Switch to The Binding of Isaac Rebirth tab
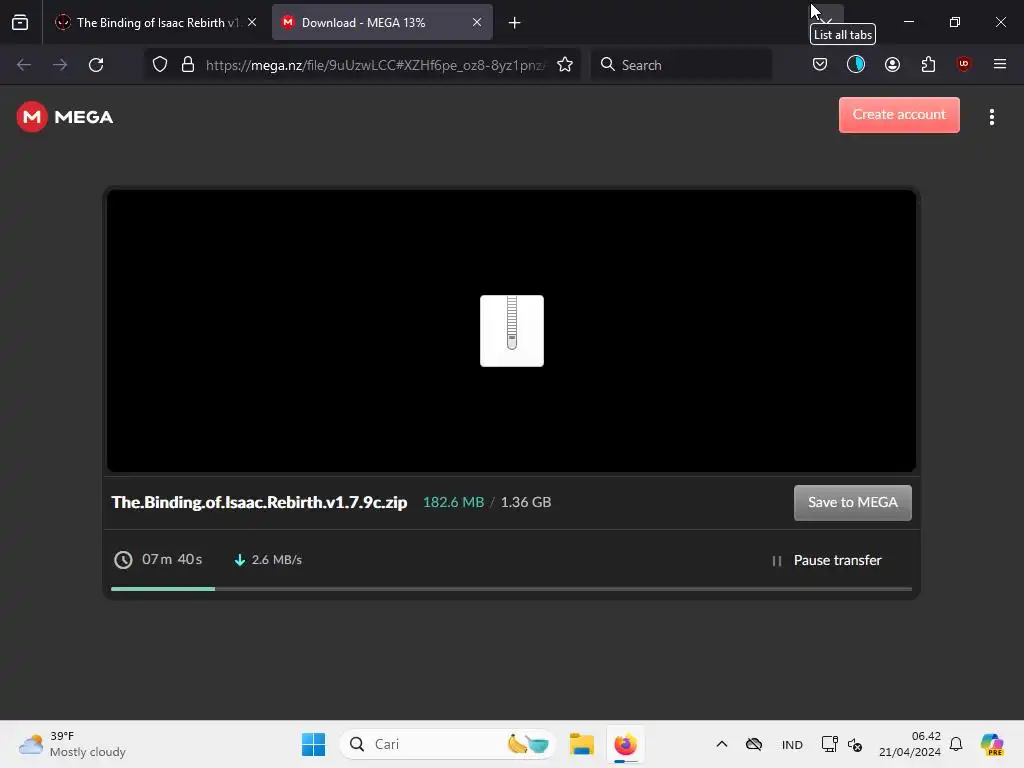This screenshot has width=1024, height=768. (x=155, y=22)
